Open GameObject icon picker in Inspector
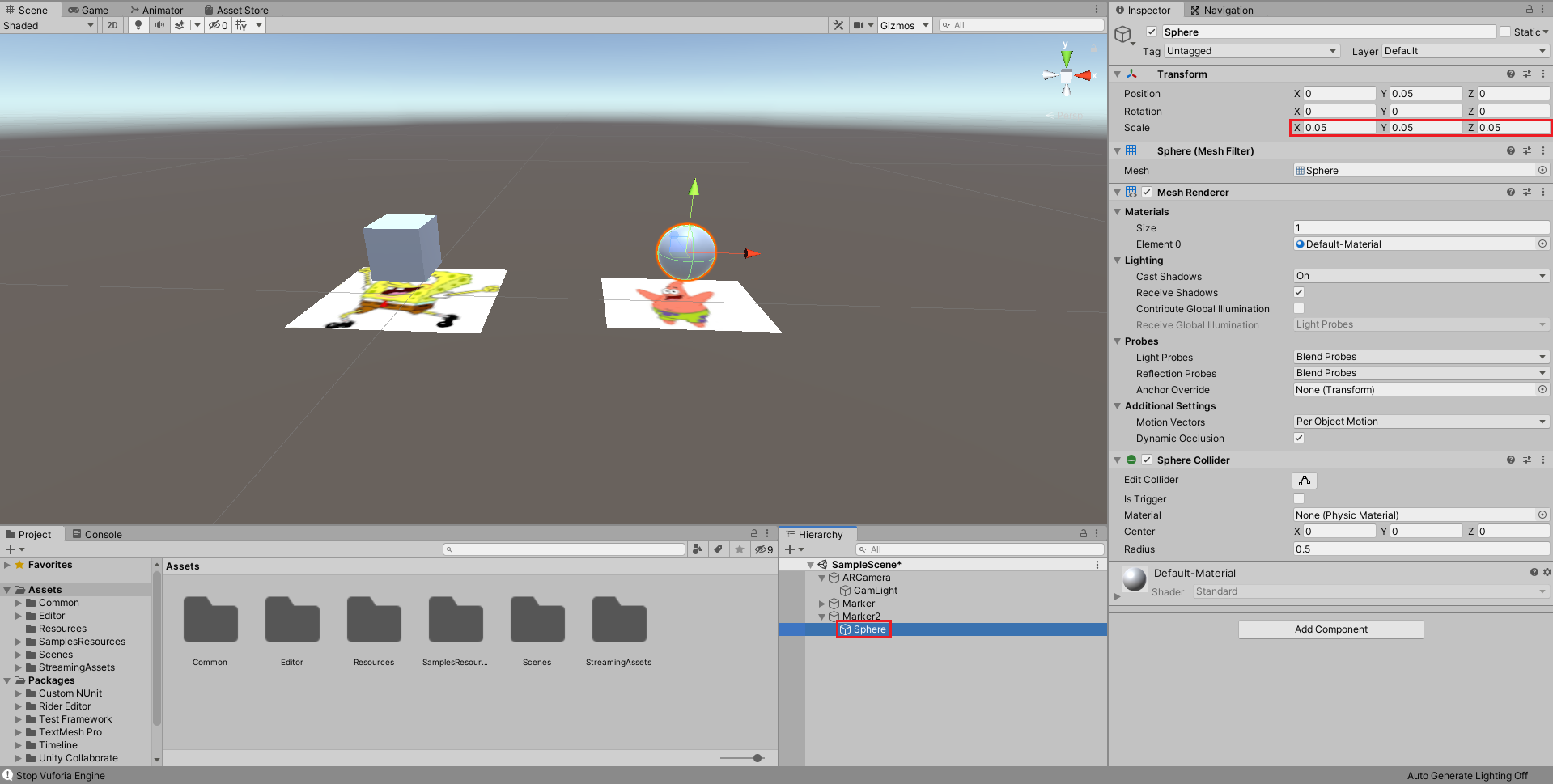Screen dimensions: 1553x784 1126,35
